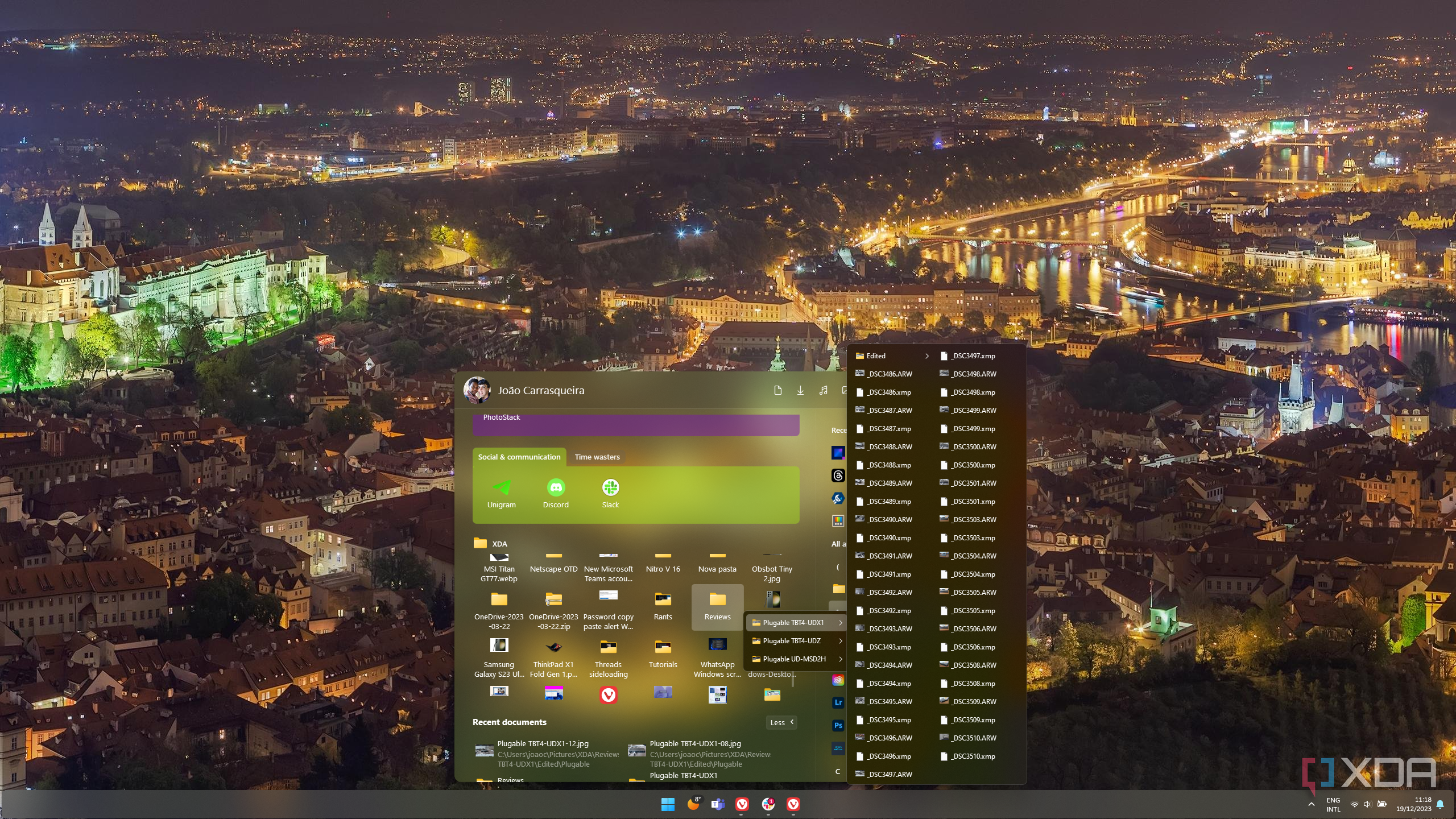
Task: Open the Documents icon in the header
Action: click(x=777, y=390)
